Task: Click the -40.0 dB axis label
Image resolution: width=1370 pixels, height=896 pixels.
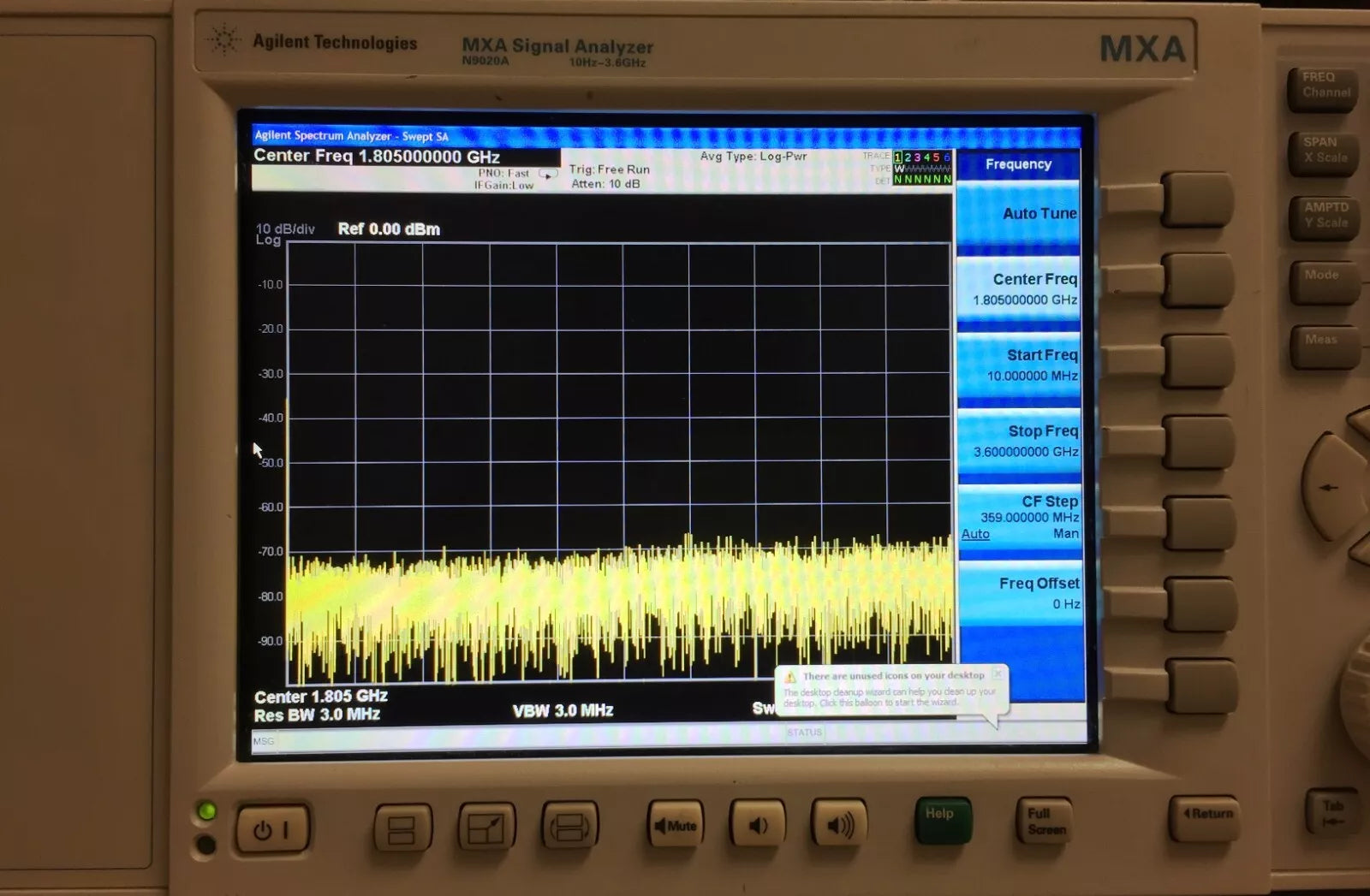Action: click(x=271, y=418)
